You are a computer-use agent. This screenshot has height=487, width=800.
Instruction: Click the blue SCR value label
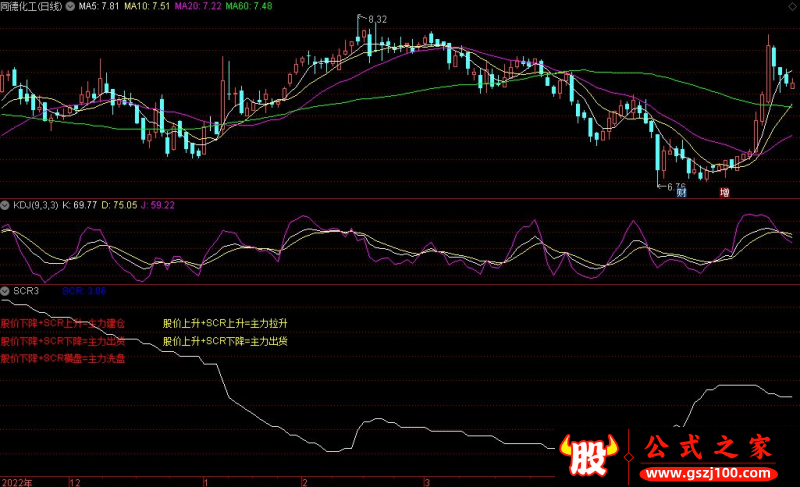[84, 291]
